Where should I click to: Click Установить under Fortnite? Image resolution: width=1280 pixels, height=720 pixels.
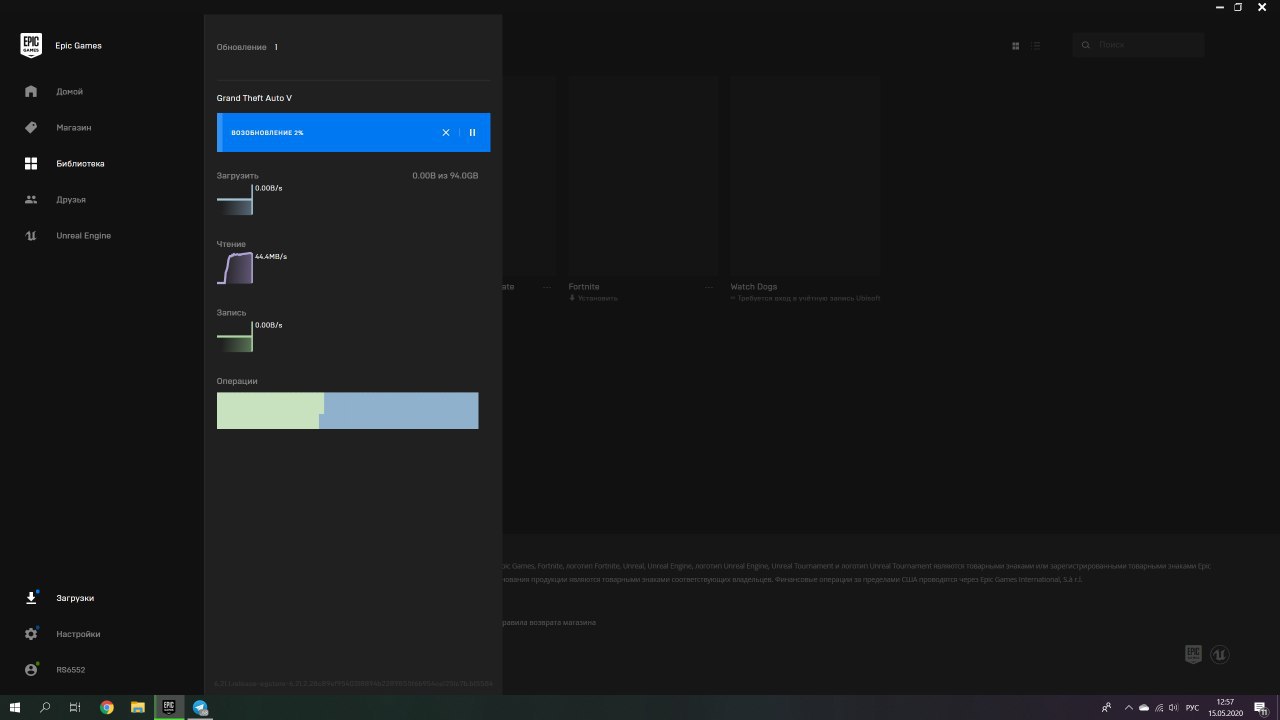(x=594, y=298)
